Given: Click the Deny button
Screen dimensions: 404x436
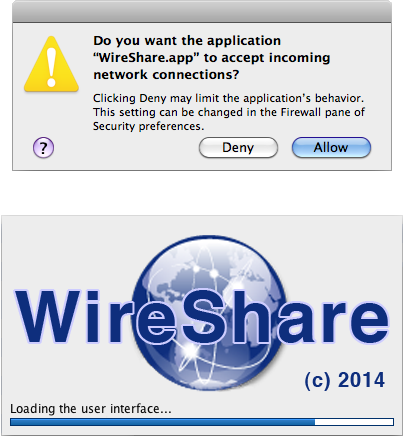Looking at the screenshot, I should pyautogui.click(x=238, y=147).
